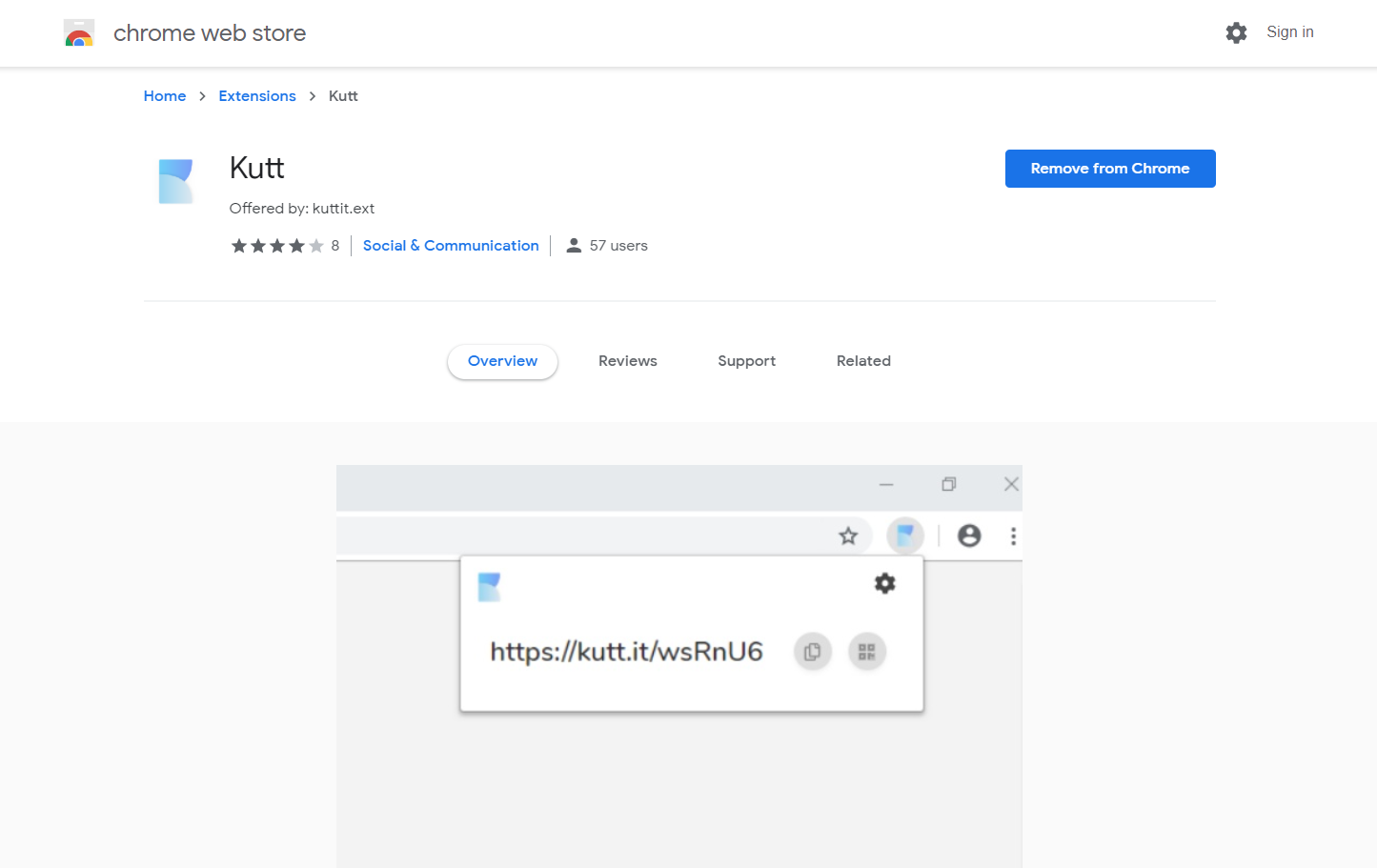Click the bookmark star in the preview screenshot
The height and width of the screenshot is (868, 1377).
click(848, 536)
